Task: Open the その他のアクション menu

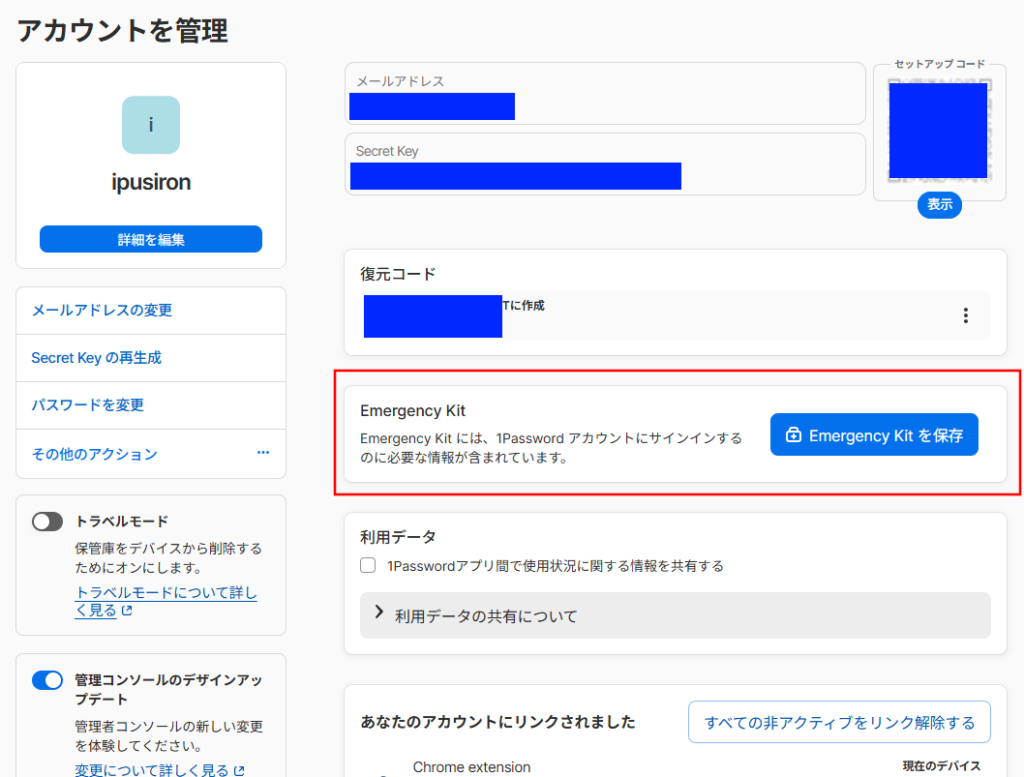Action: pyautogui.click(x=151, y=454)
